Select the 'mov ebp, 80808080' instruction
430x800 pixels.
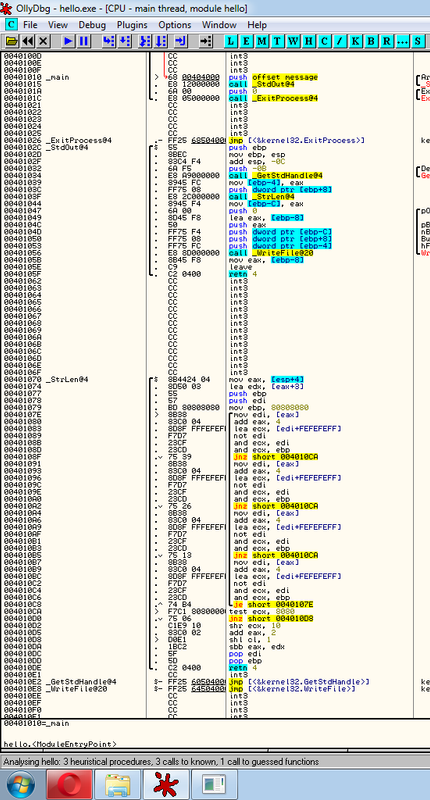coord(269,408)
